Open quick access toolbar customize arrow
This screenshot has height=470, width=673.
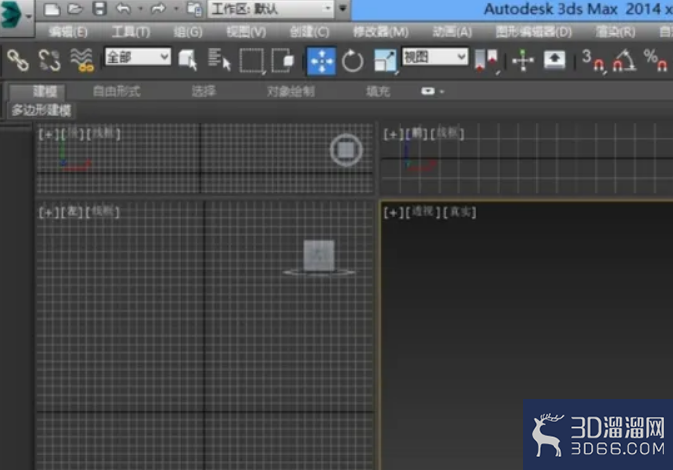click(x=343, y=9)
